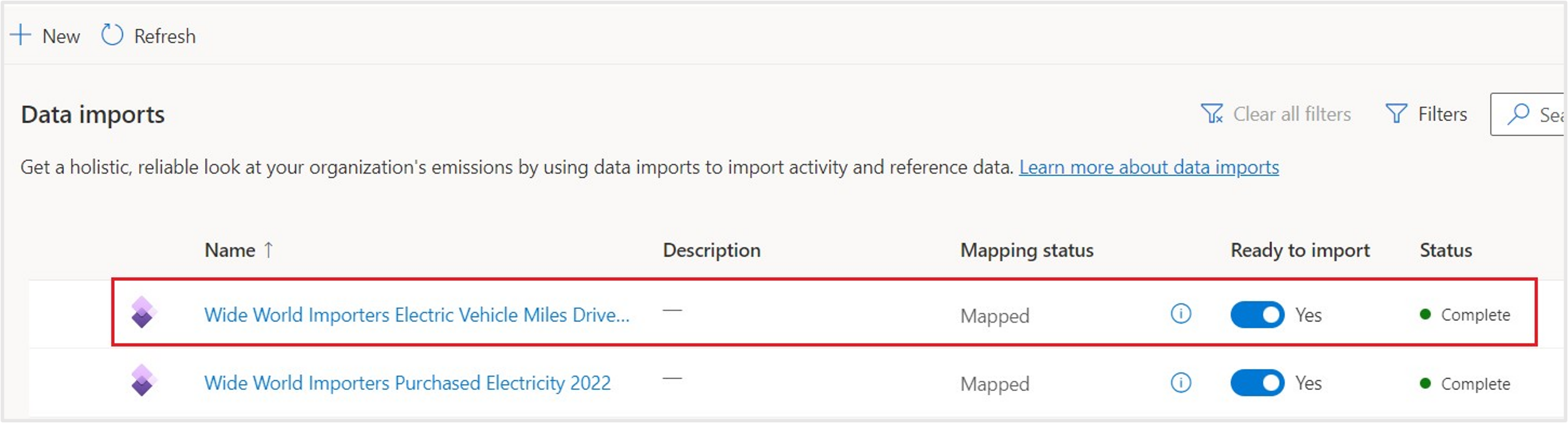
Task: Click the search magnifier icon
Action: (x=1518, y=114)
